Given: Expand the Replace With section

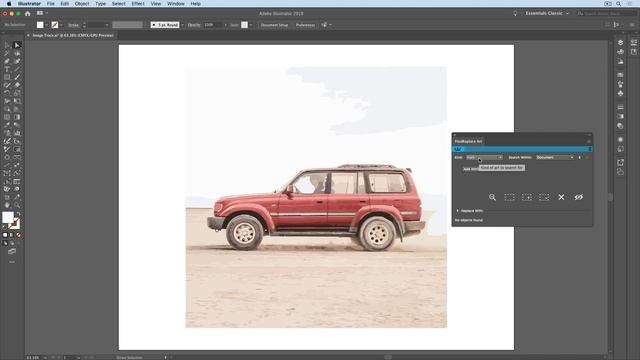Looking at the screenshot, I should point(458,211).
